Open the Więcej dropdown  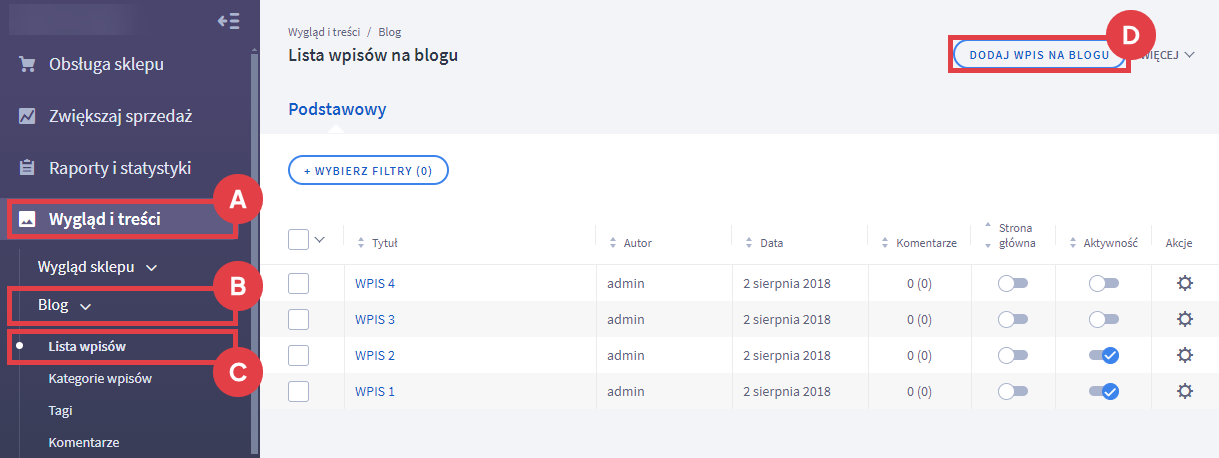(1165, 55)
